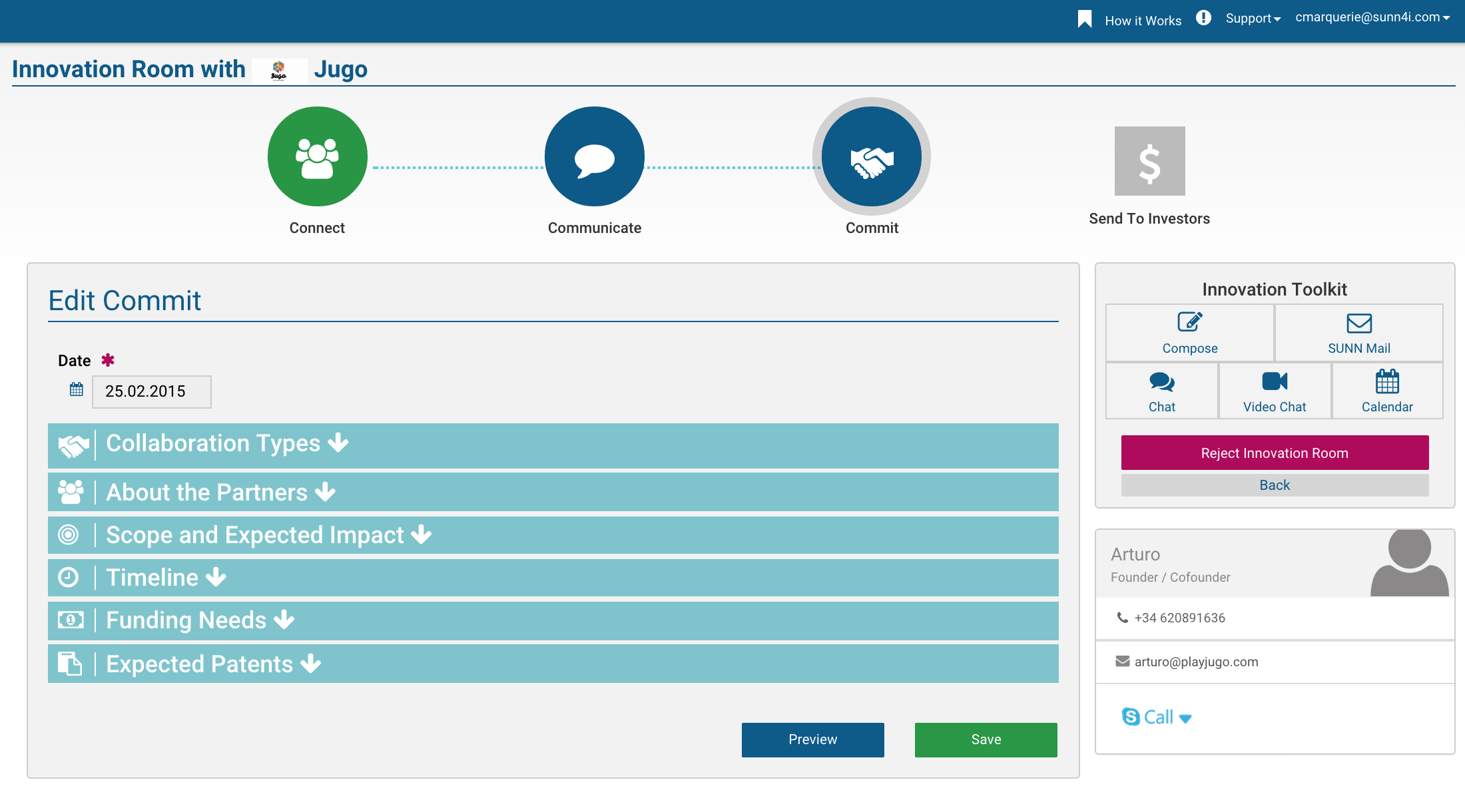The width and height of the screenshot is (1465, 812).
Task: Click the calendar icon beside the date field
Action: [77, 389]
